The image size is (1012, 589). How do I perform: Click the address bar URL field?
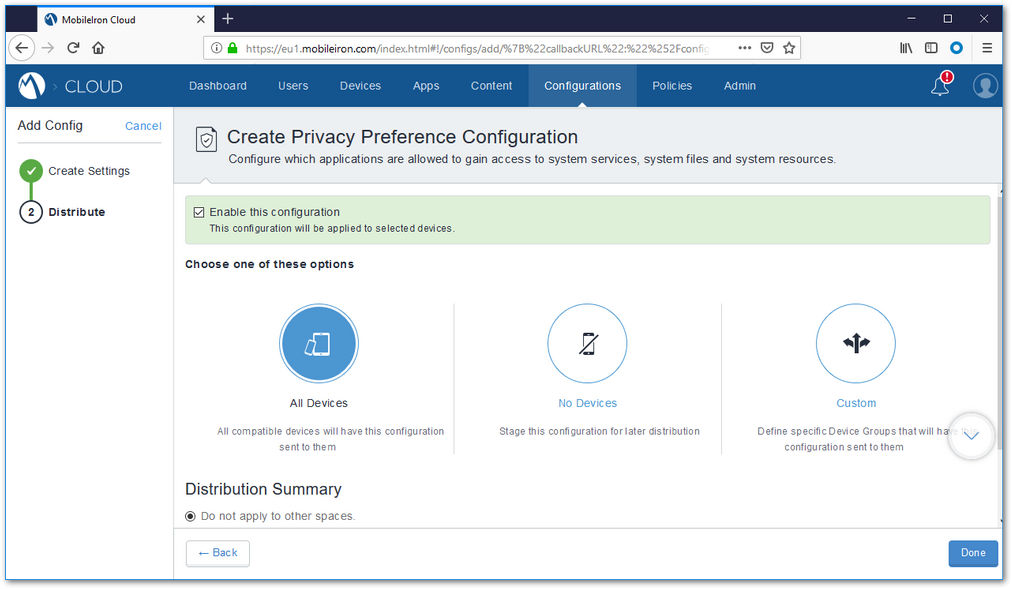click(477, 48)
